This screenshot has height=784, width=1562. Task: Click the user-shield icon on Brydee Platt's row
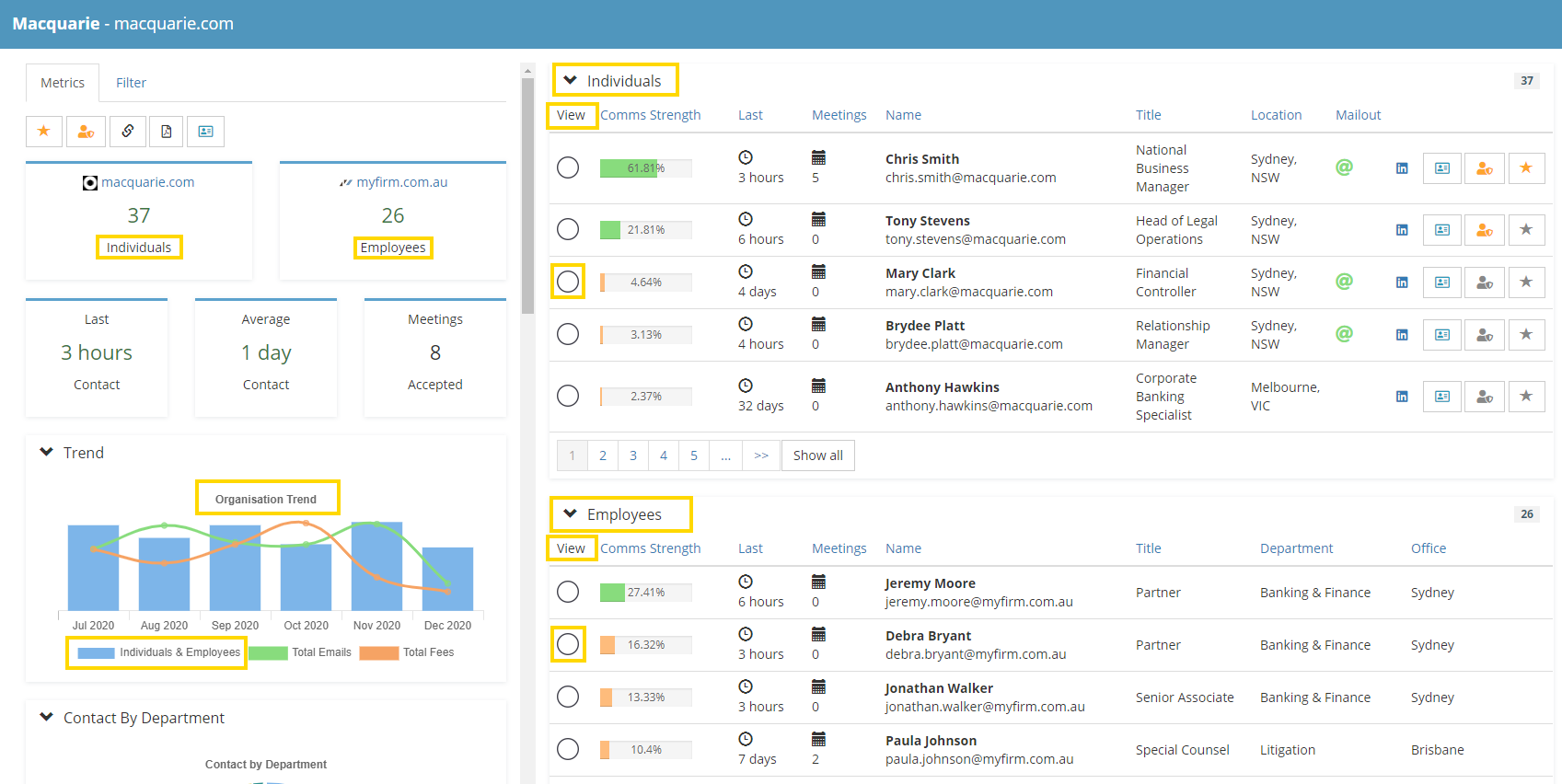point(1485,335)
